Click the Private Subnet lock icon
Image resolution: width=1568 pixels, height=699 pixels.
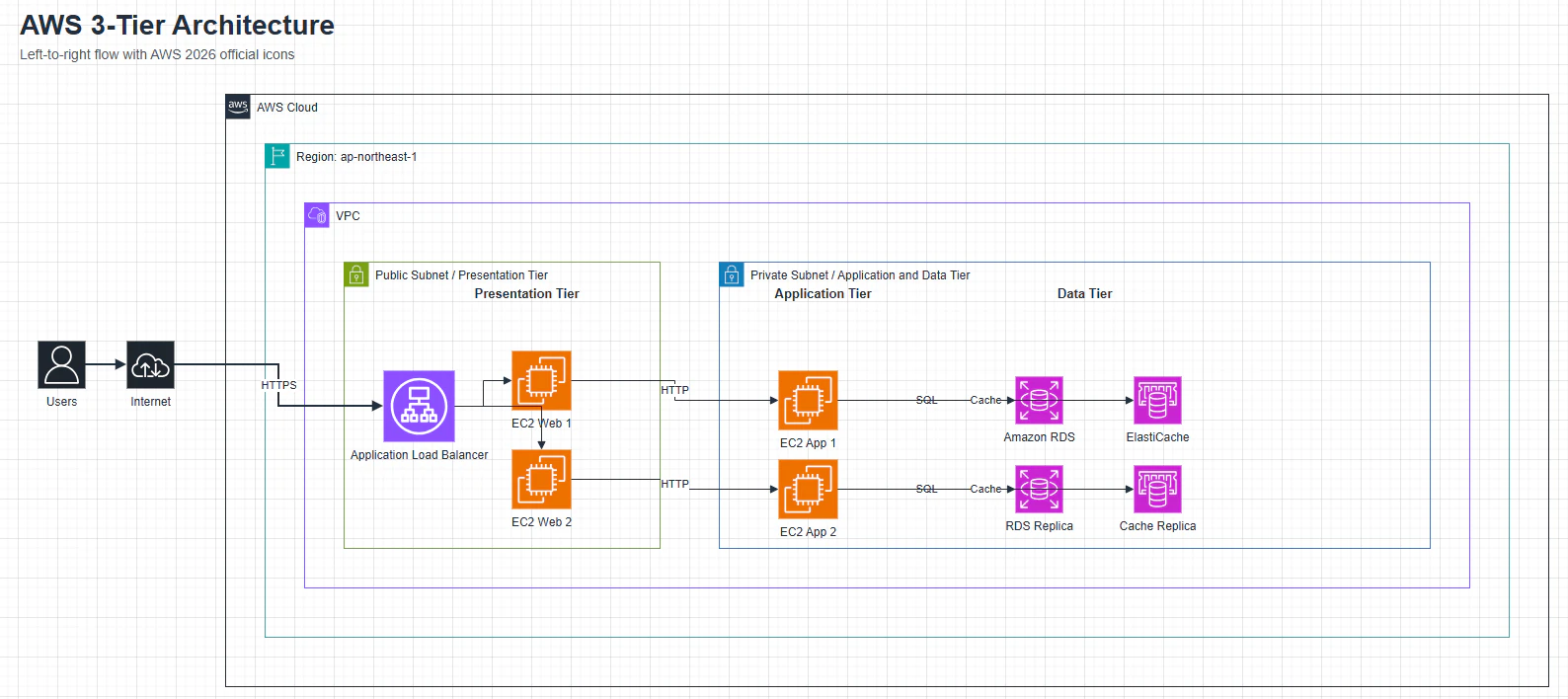point(732,274)
